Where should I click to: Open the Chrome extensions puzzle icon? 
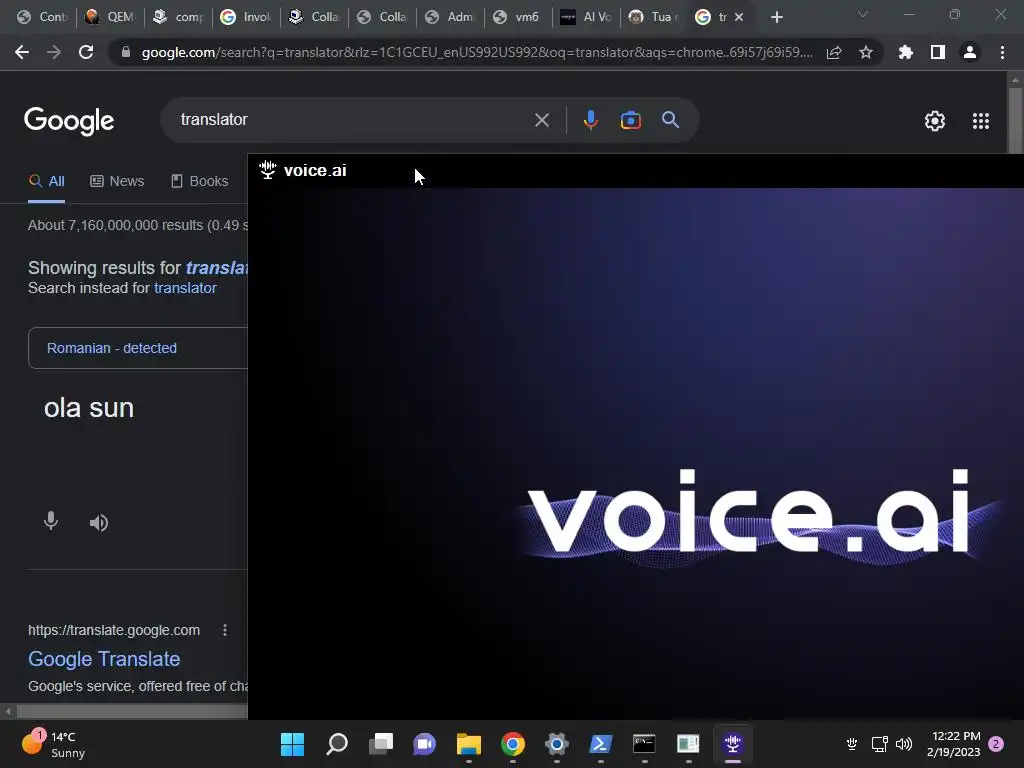click(x=905, y=52)
